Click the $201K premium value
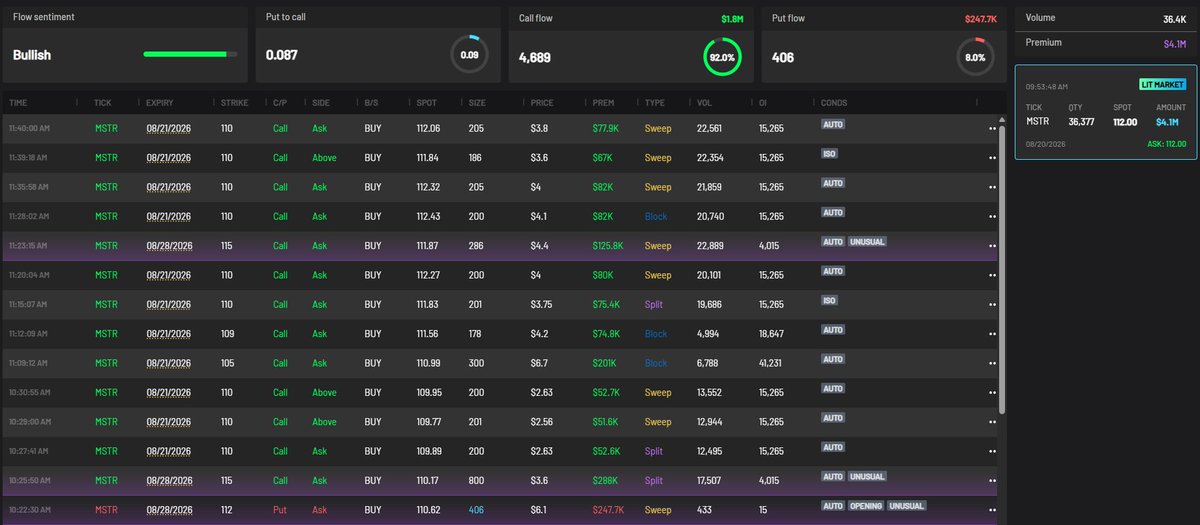 click(x=604, y=363)
